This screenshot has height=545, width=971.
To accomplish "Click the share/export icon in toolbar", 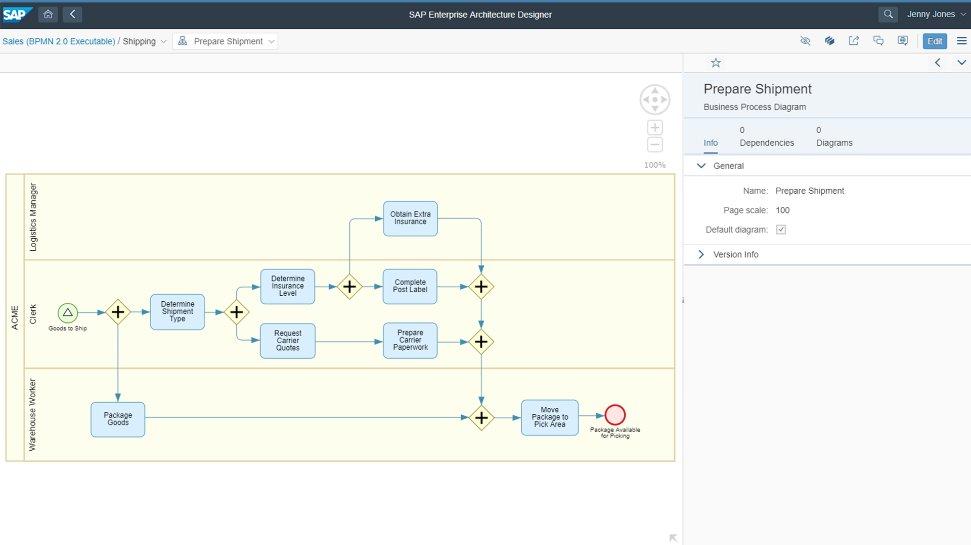I will (x=854, y=41).
